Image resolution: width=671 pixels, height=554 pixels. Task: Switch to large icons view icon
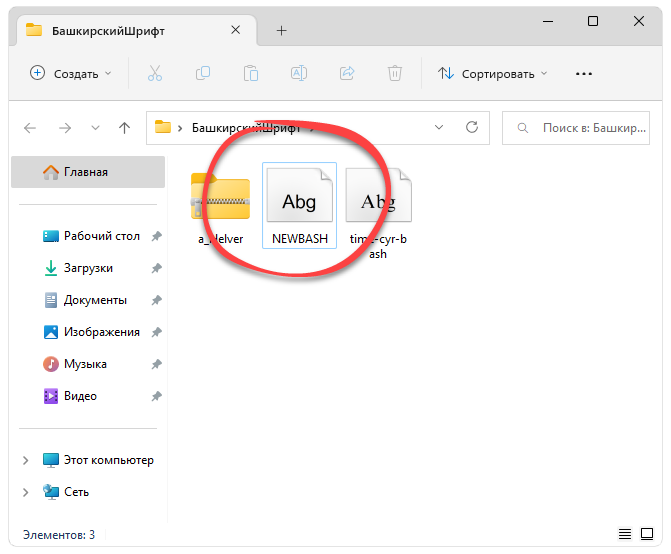(647, 534)
